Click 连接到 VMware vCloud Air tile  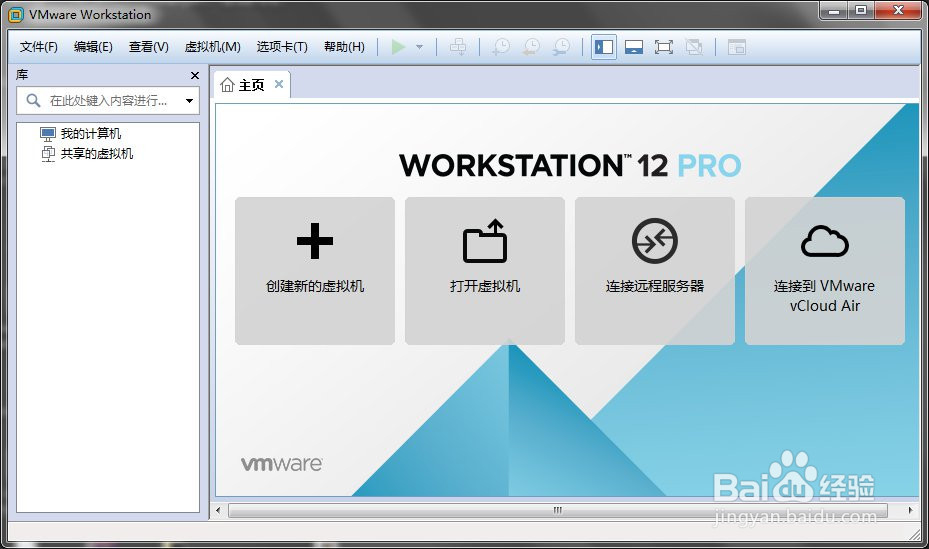[825, 271]
